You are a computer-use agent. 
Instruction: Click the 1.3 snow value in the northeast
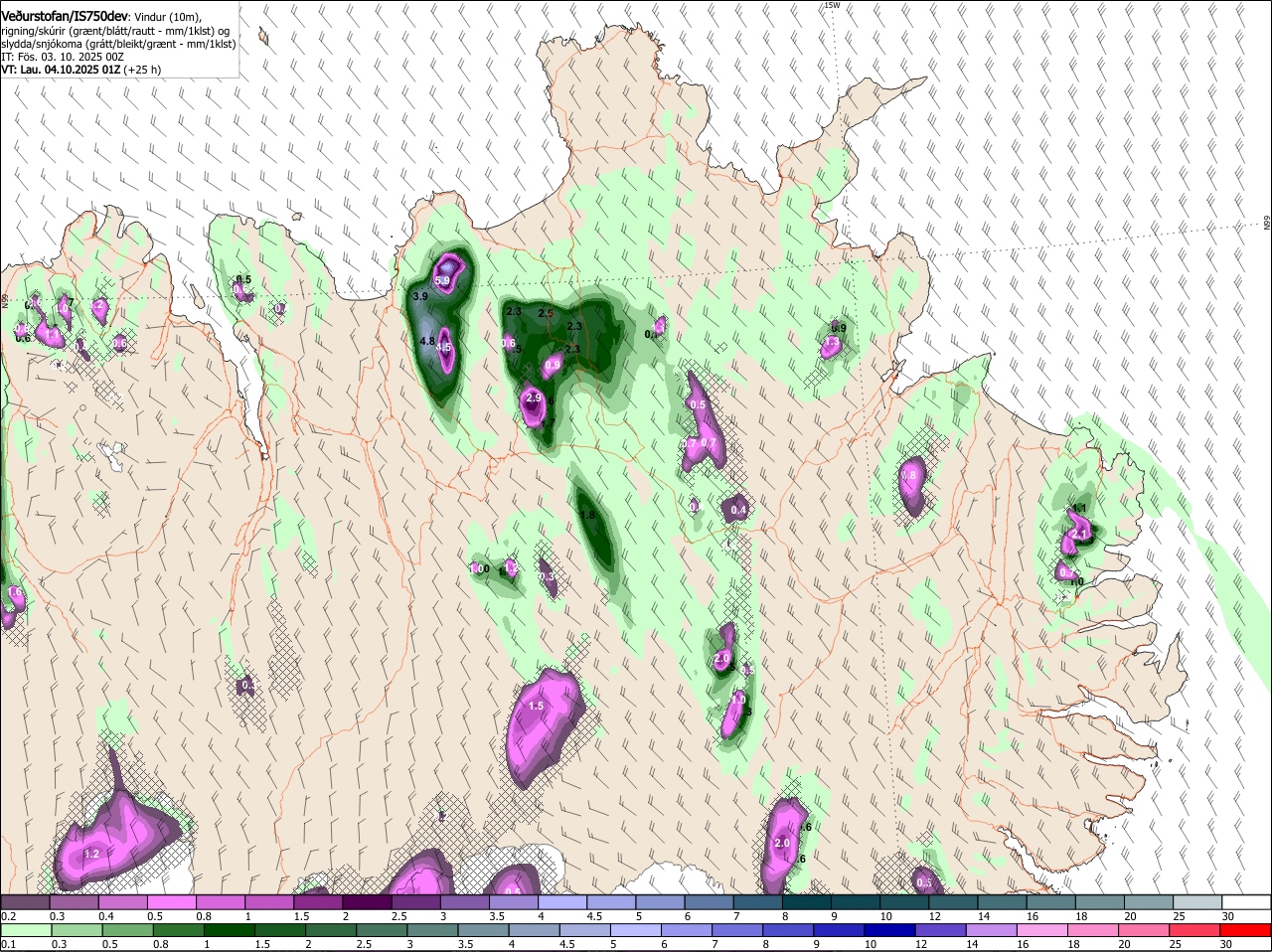(833, 343)
